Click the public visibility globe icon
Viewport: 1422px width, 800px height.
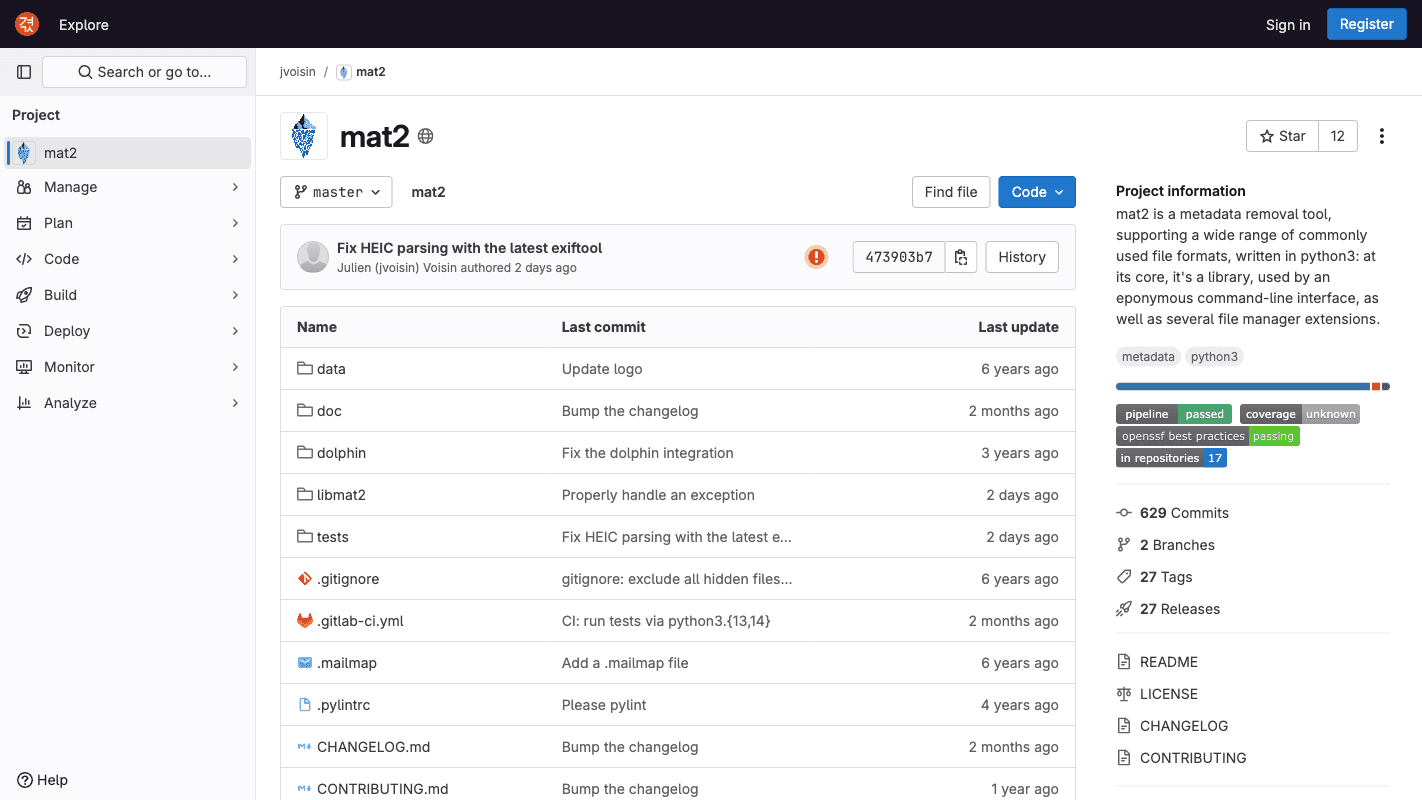click(x=426, y=136)
